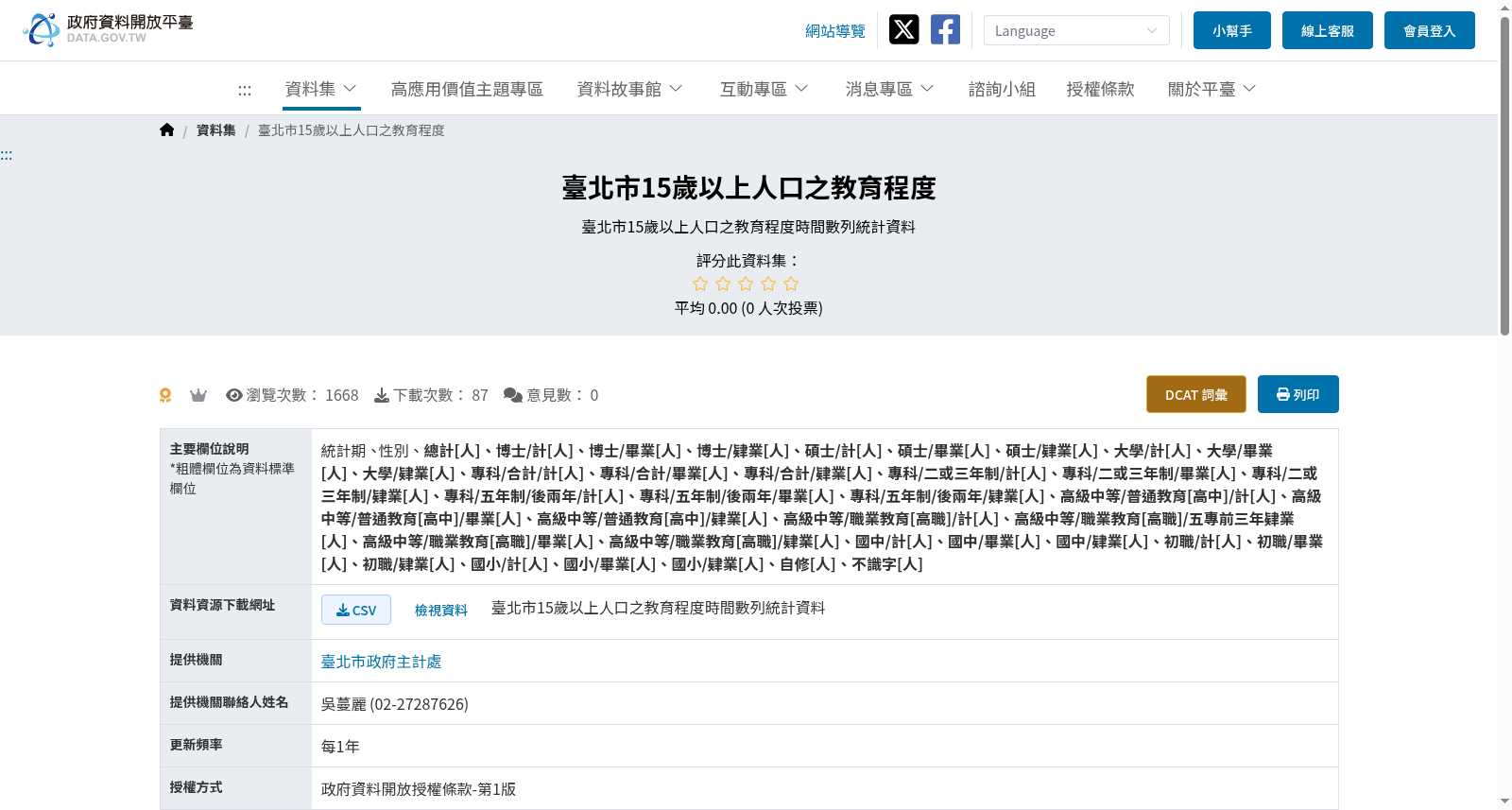
Task: Click the accesskey ::: mark in navigation bar
Action: (245, 90)
